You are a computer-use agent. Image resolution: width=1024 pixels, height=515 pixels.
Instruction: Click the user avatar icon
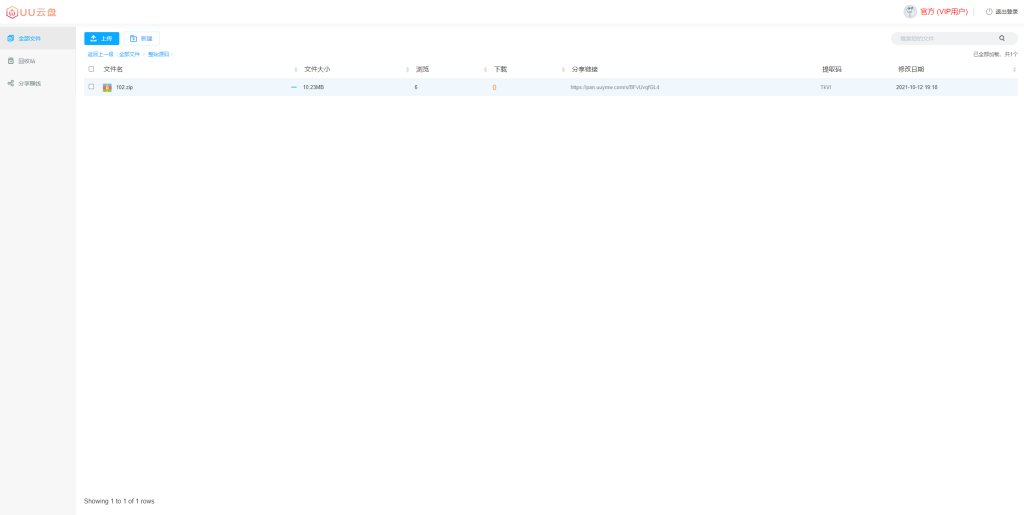pos(910,12)
